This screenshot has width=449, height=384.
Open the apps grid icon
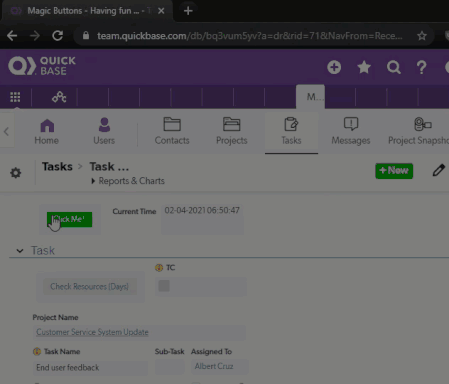15,97
